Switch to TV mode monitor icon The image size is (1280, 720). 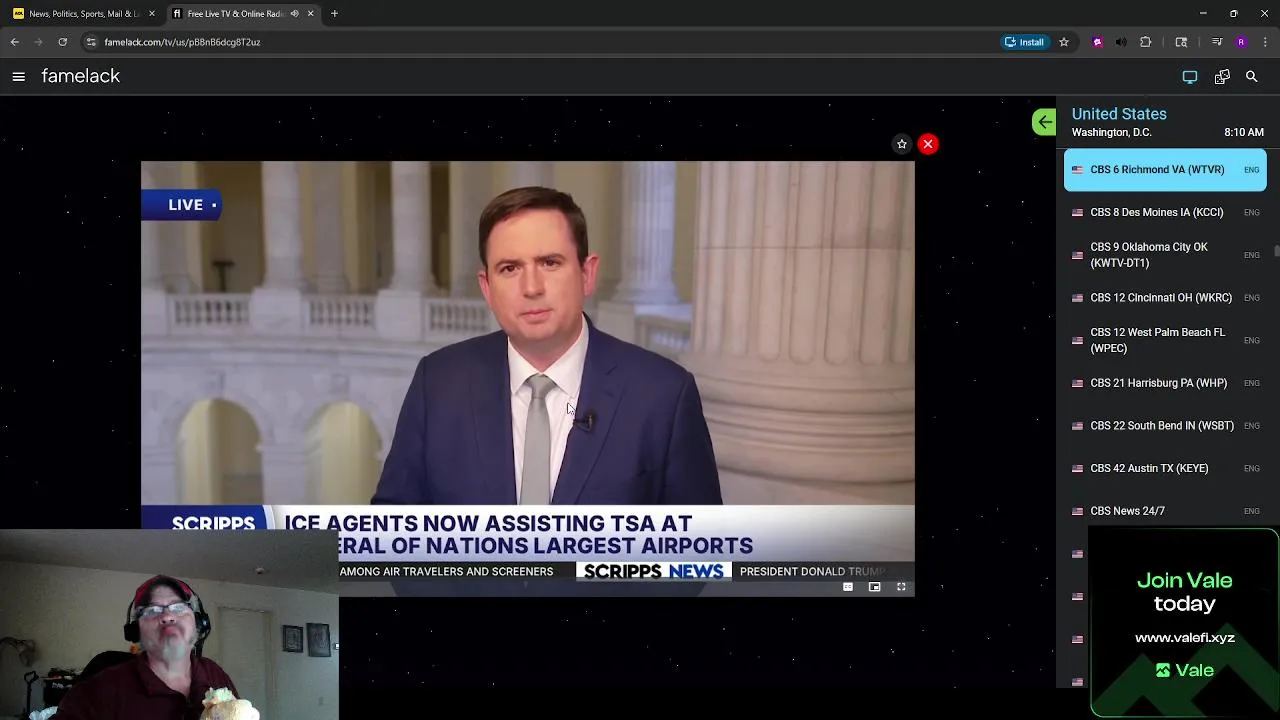(1190, 76)
